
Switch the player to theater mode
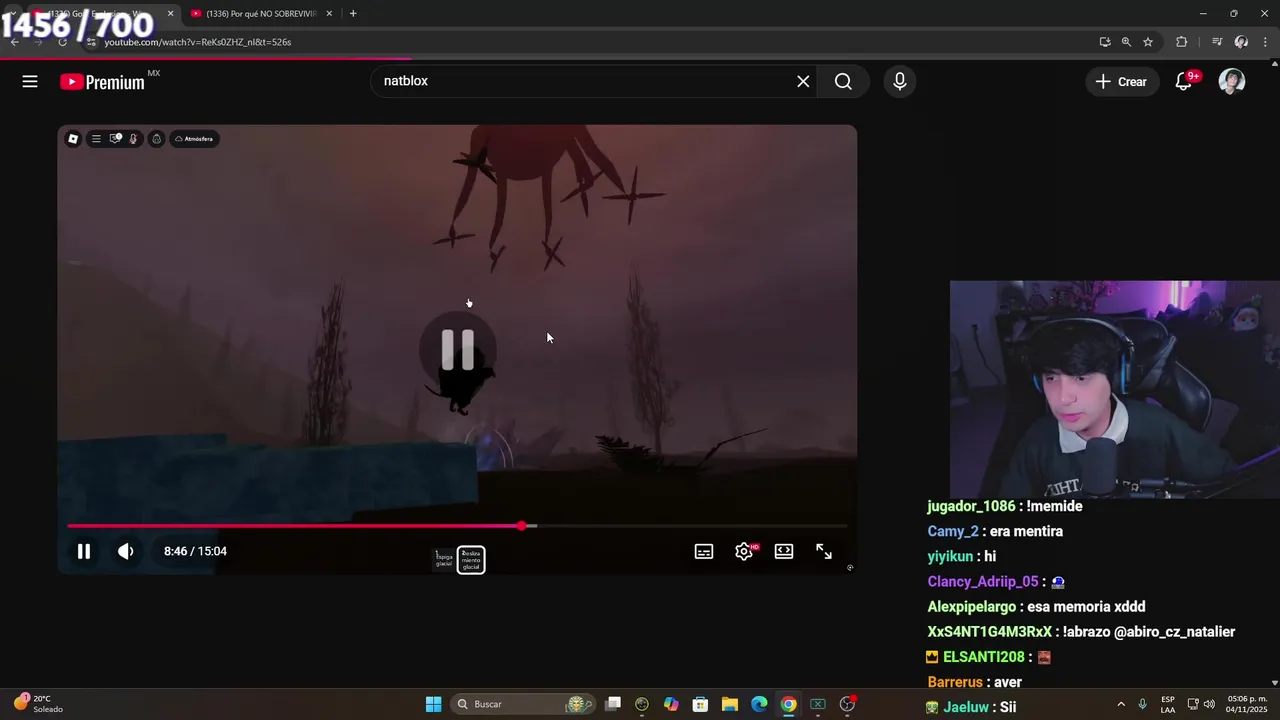[784, 551]
